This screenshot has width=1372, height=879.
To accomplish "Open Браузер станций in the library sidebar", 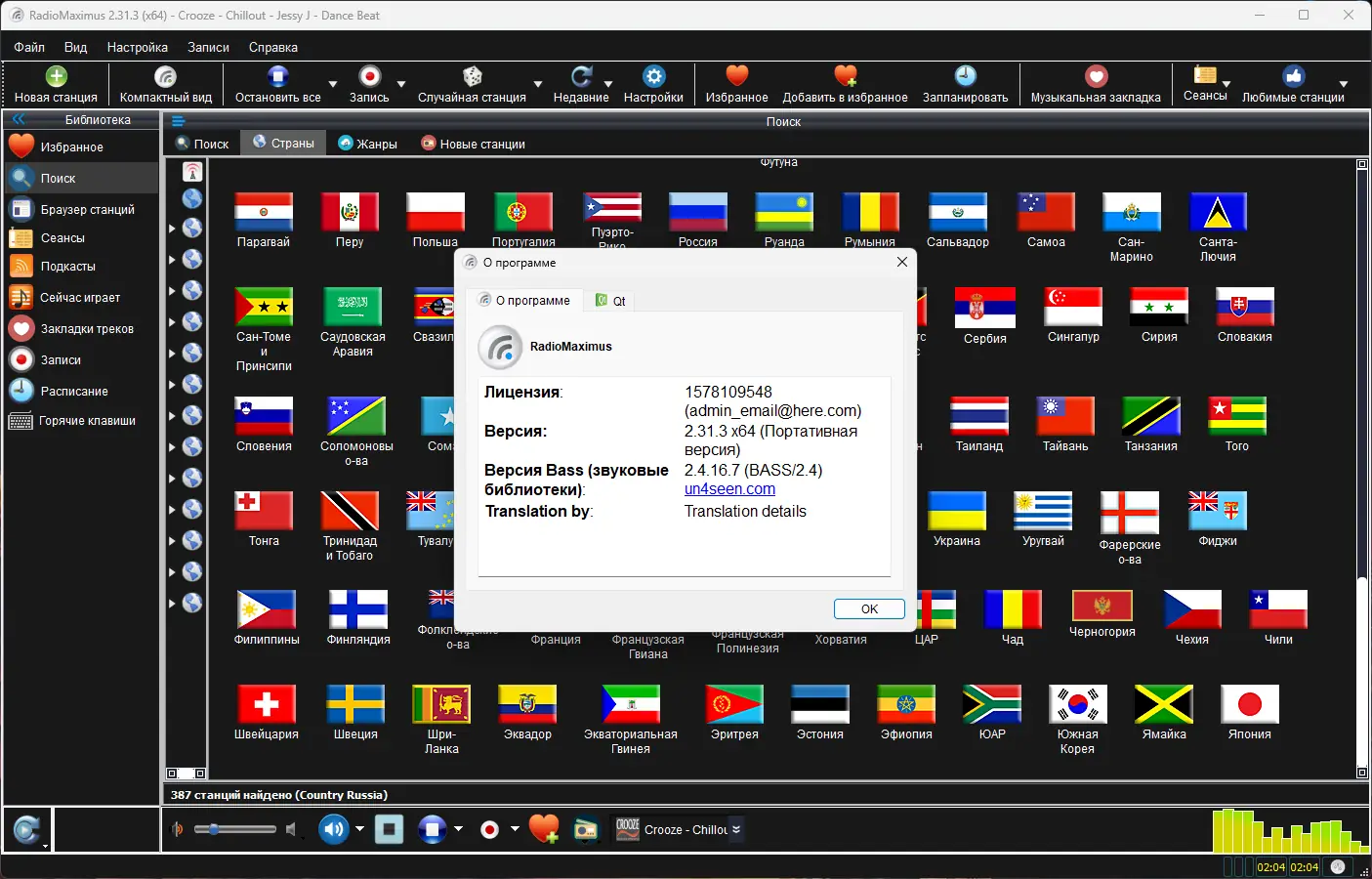I will click(x=81, y=210).
